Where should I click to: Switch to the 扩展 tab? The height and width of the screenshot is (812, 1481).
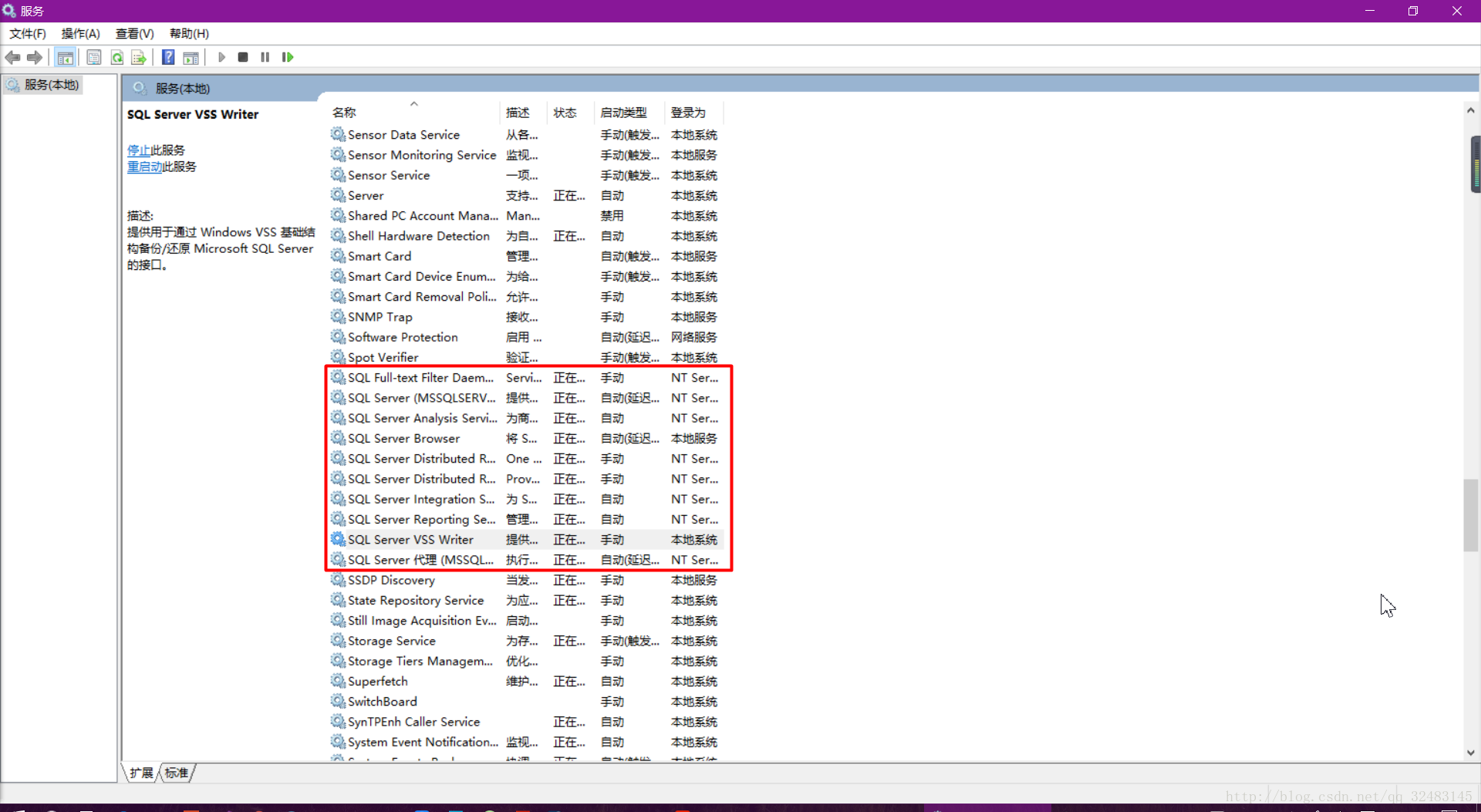point(141,773)
